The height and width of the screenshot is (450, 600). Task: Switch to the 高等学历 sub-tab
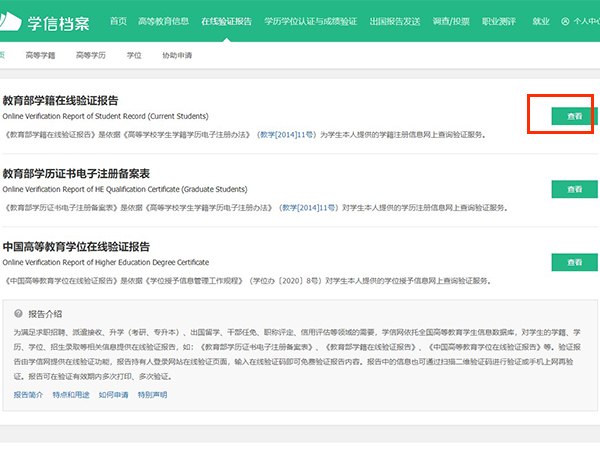pos(91,56)
